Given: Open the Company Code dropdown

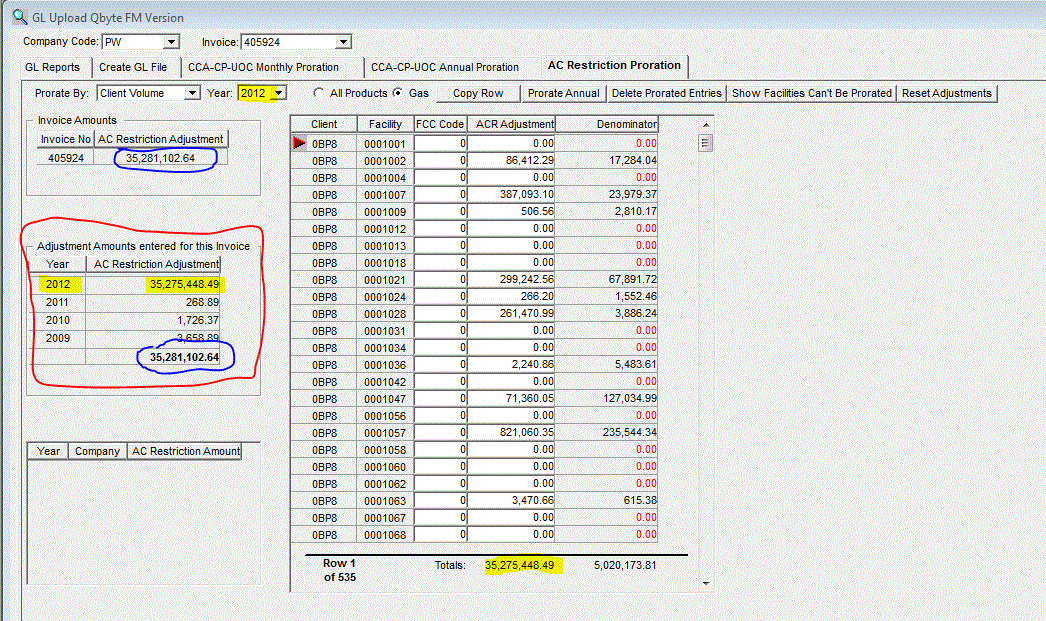Looking at the screenshot, I should tap(171, 42).
